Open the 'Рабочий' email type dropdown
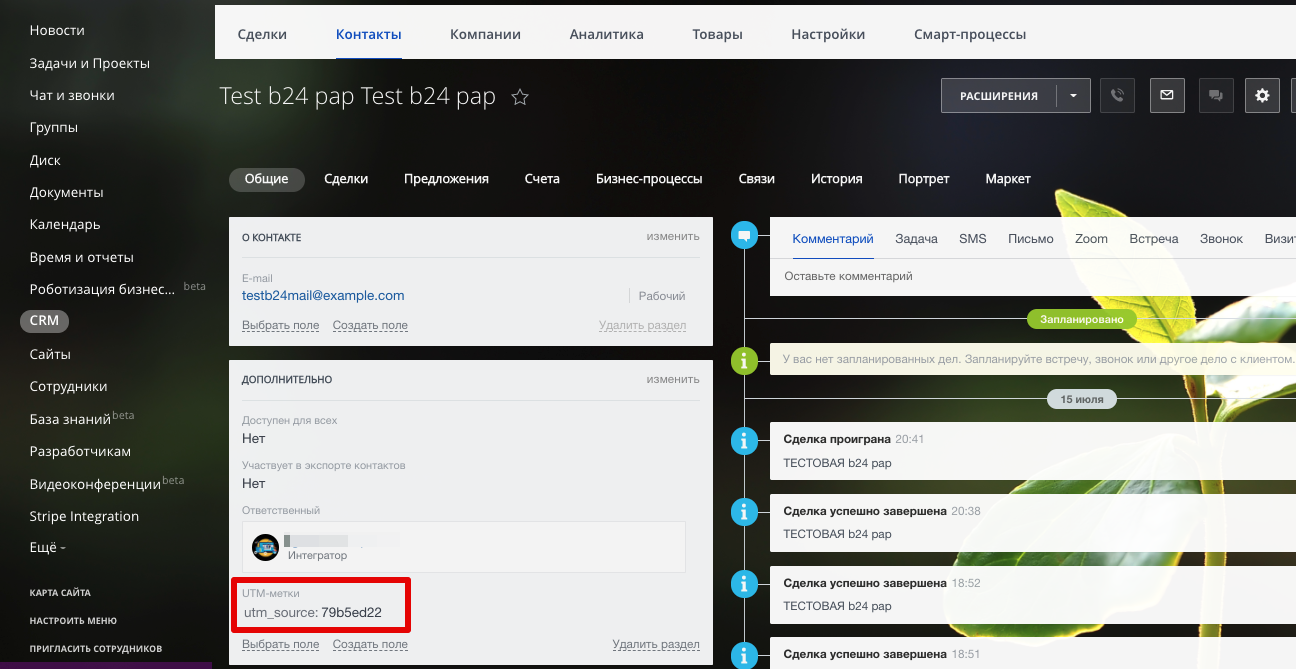This screenshot has height=669, width=1296. 661,296
